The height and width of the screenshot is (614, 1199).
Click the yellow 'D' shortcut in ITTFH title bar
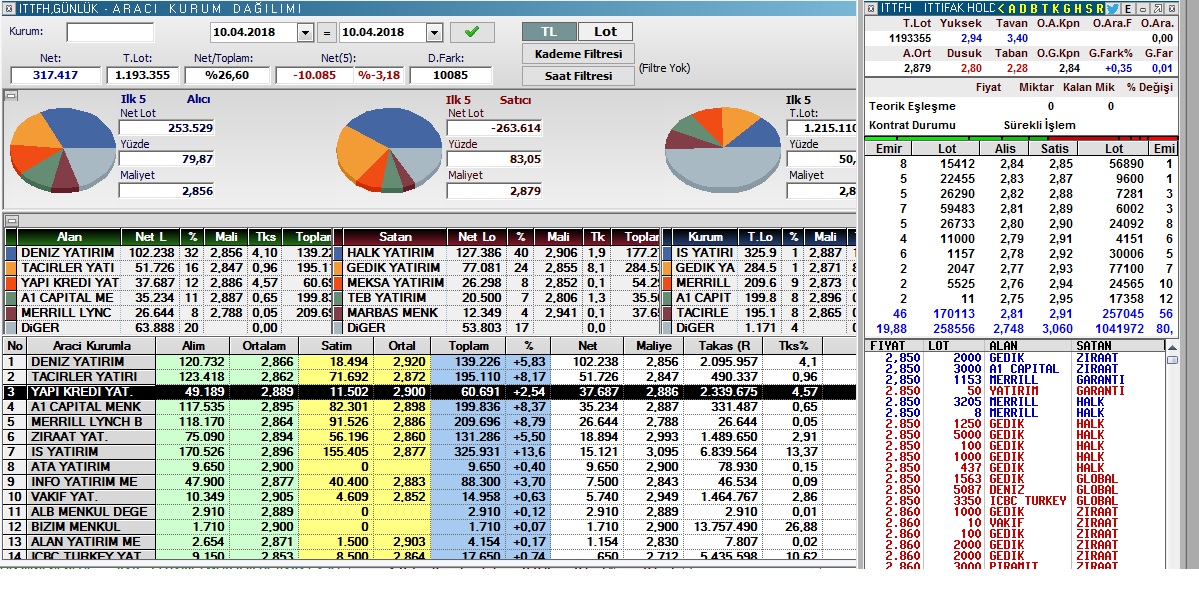click(x=1023, y=8)
